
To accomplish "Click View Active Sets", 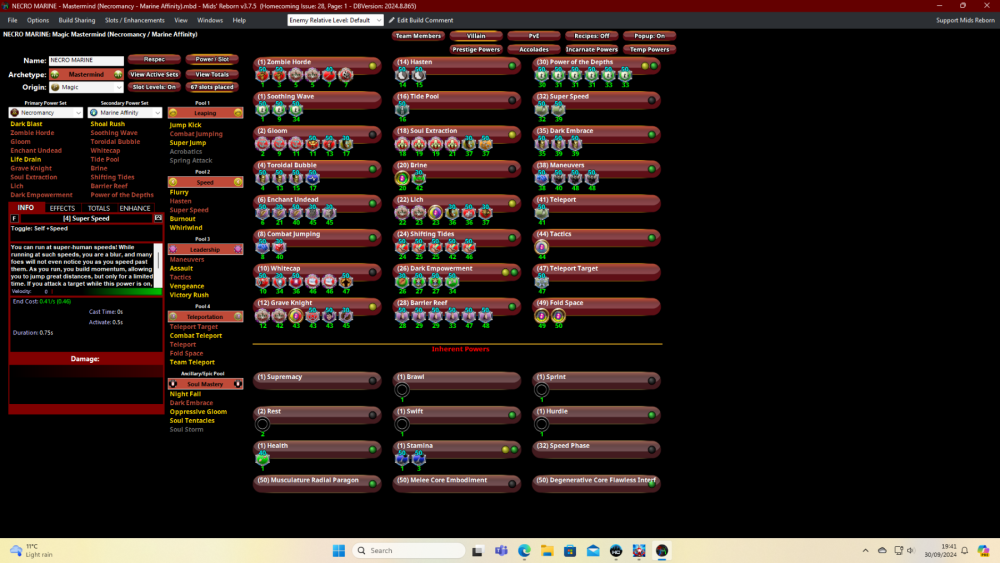I will tap(154, 75).
